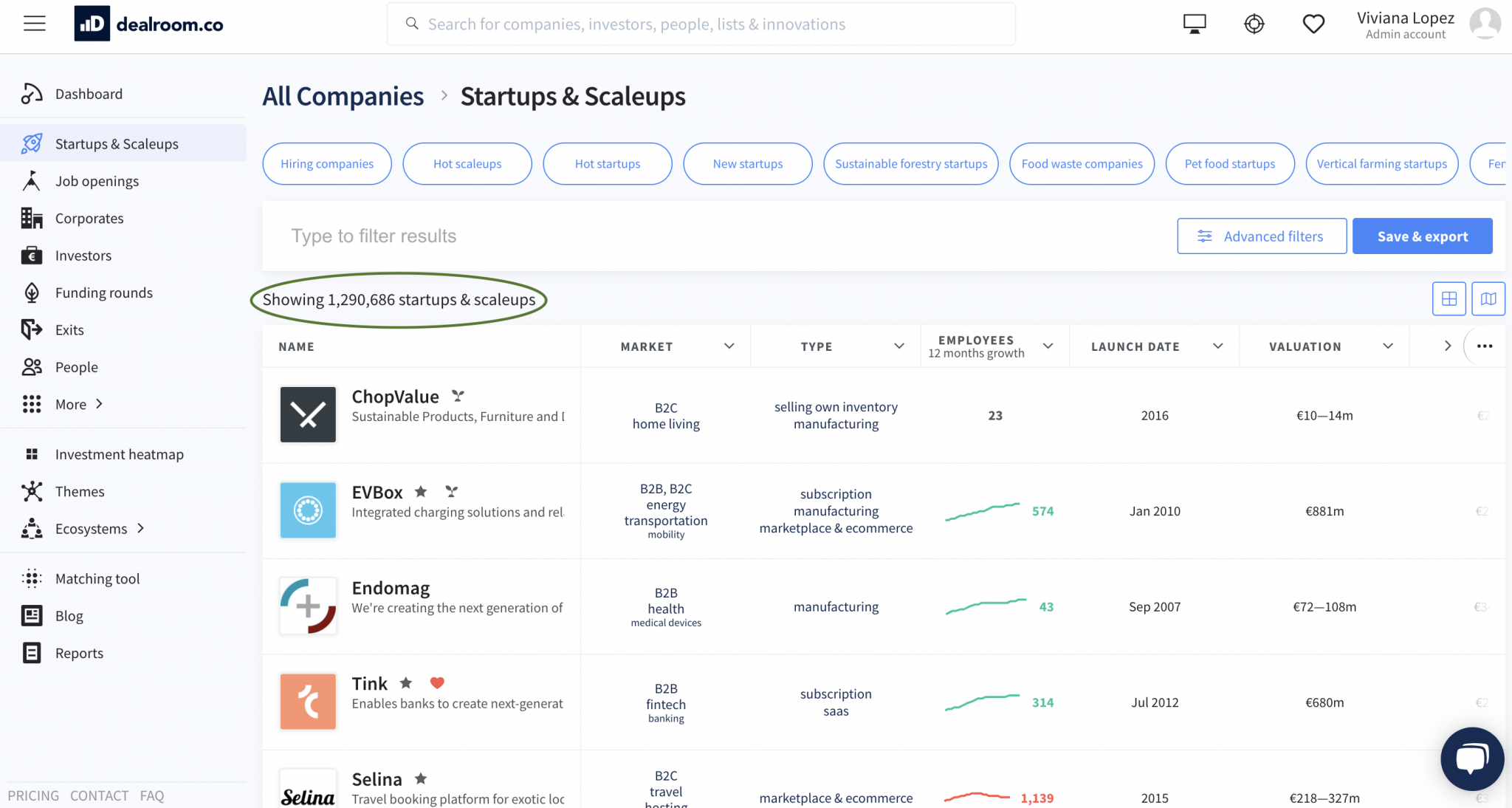Toggle the star next to EVBox
Screen dimensions: 1512x808
pos(421,491)
